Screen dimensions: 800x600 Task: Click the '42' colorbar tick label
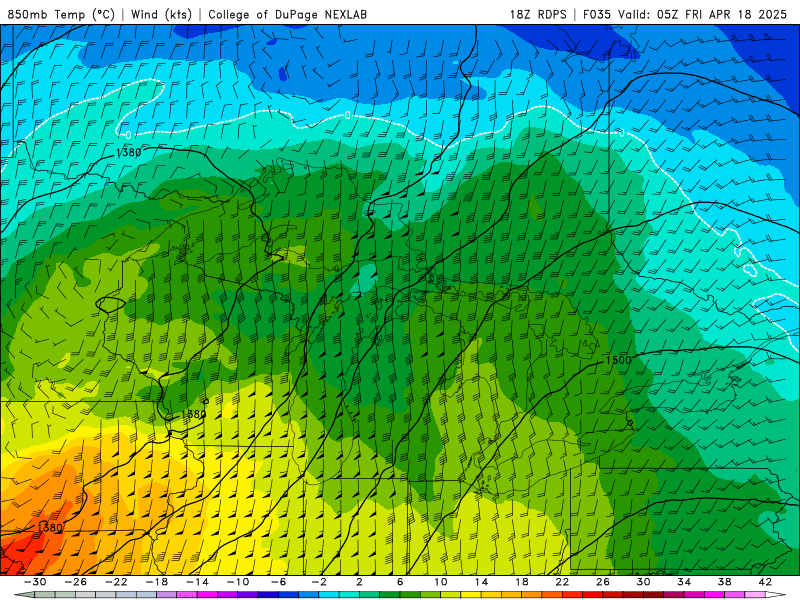click(x=765, y=582)
